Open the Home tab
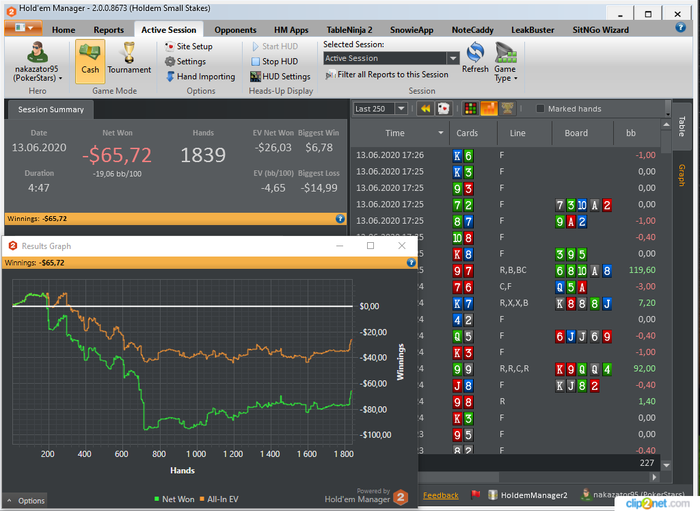This screenshot has height=511, width=700. 63,30
